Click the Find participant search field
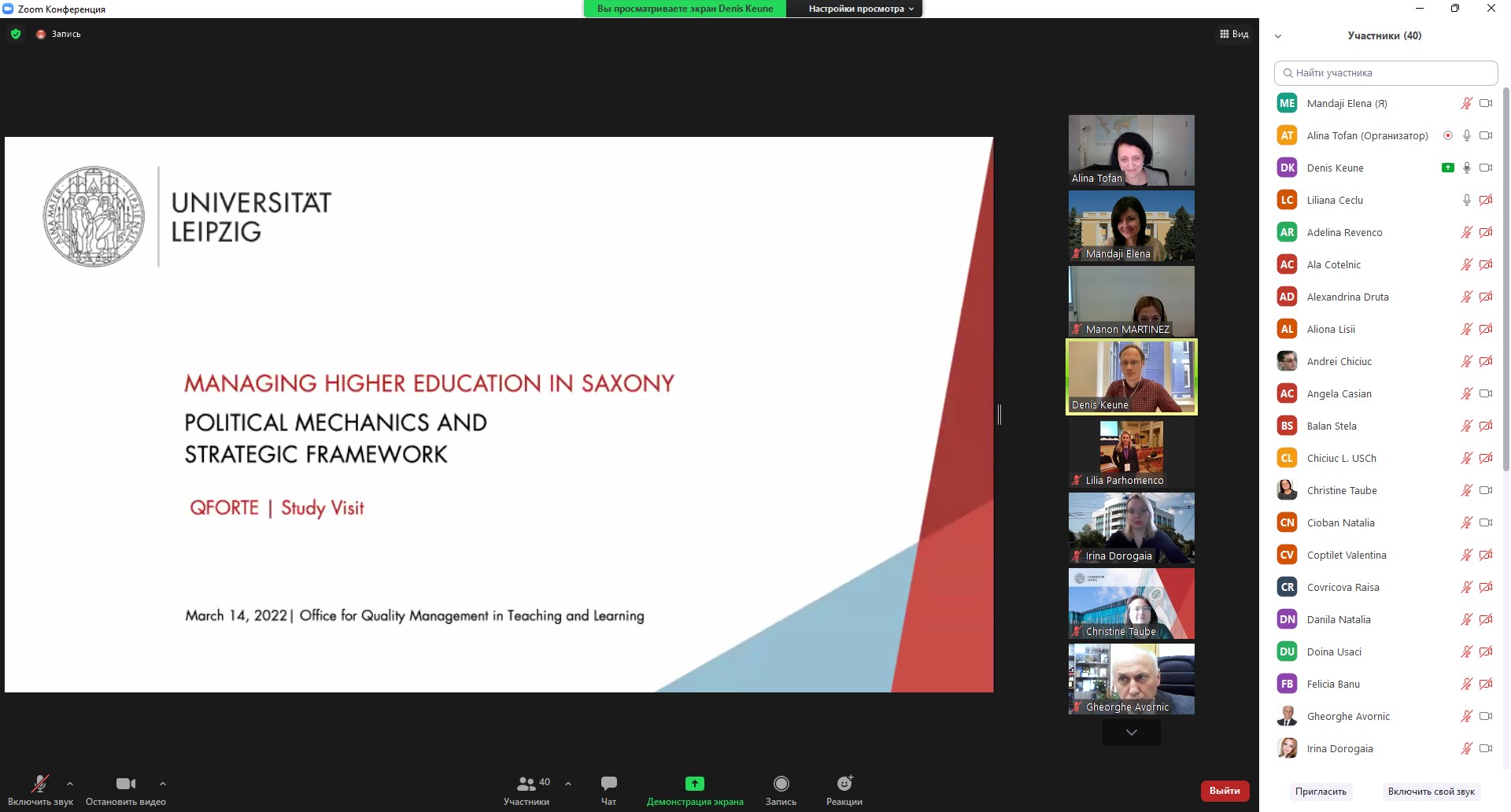 1385,73
